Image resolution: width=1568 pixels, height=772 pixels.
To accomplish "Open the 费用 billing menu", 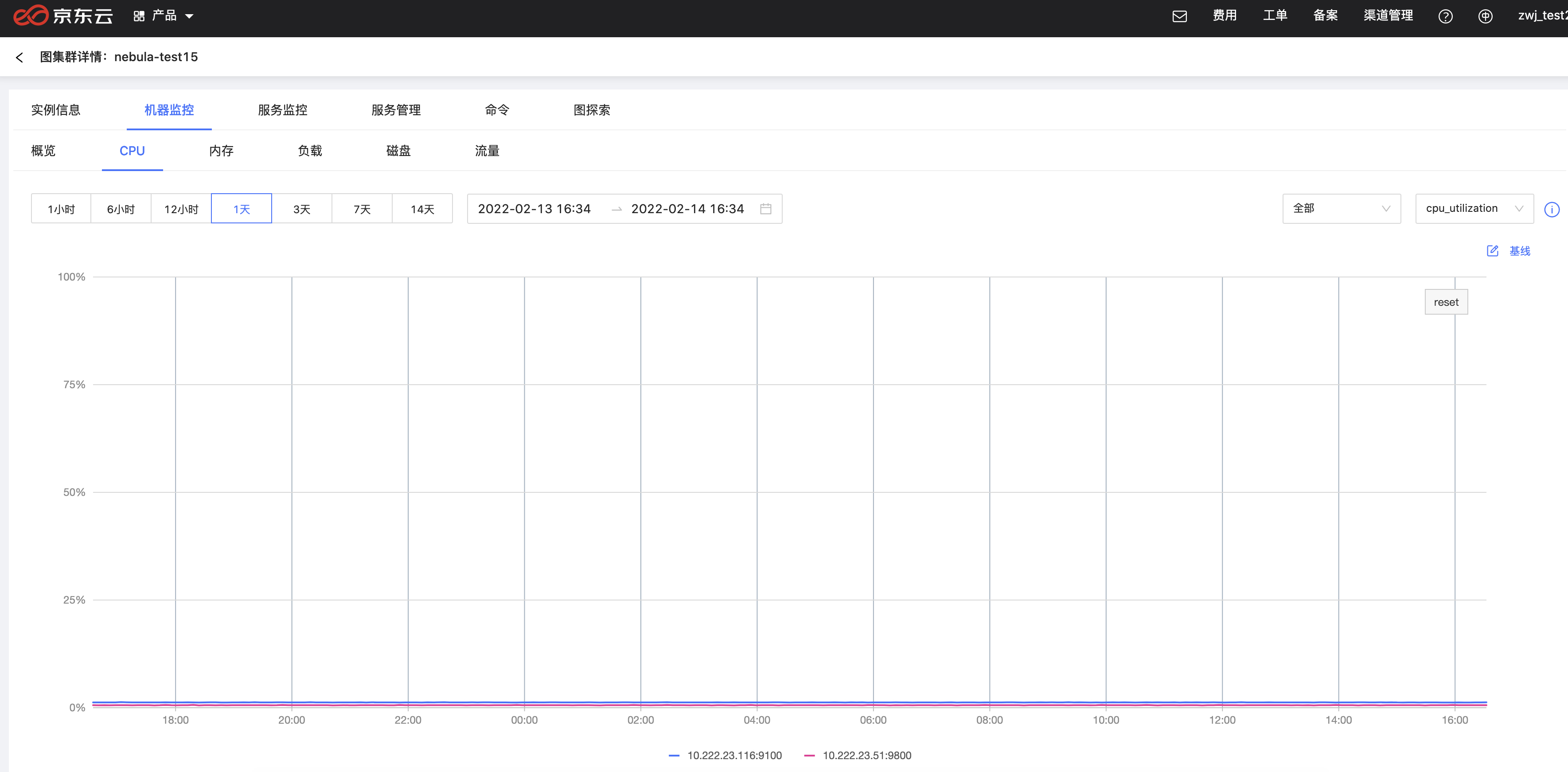I will click(x=1224, y=15).
